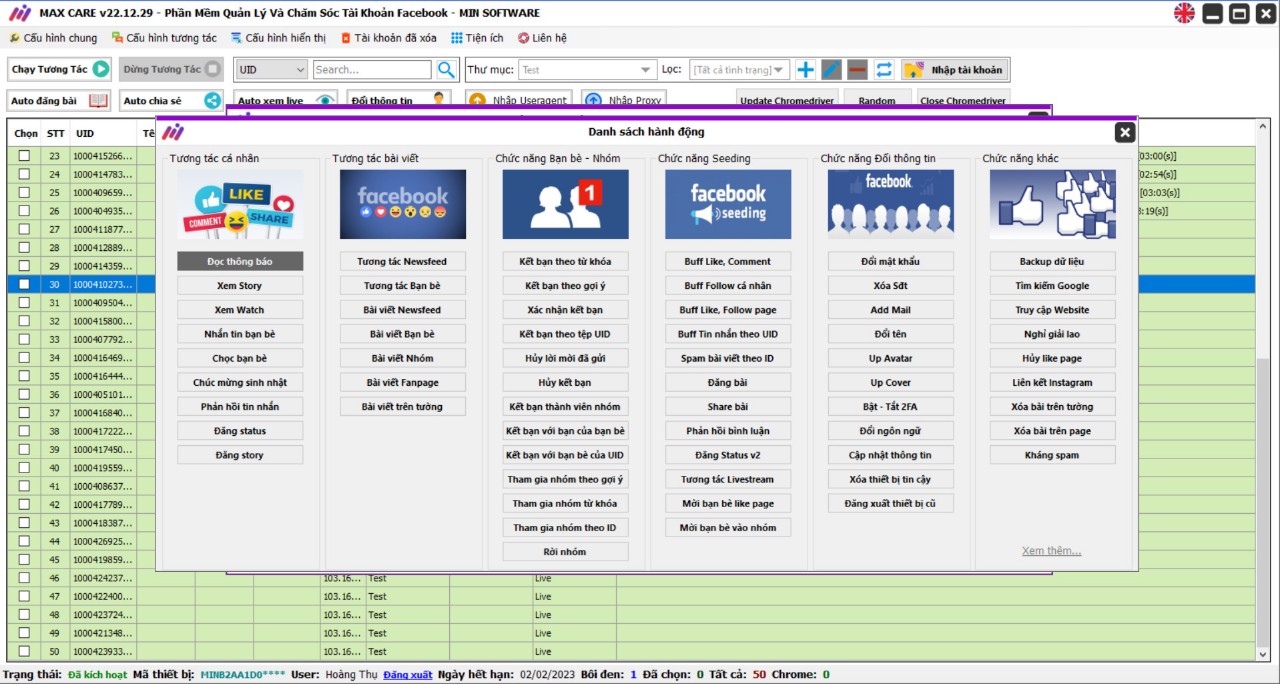Select Buff Like, Comment action
This screenshot has width=1280, height=684.
coord(728,261)
